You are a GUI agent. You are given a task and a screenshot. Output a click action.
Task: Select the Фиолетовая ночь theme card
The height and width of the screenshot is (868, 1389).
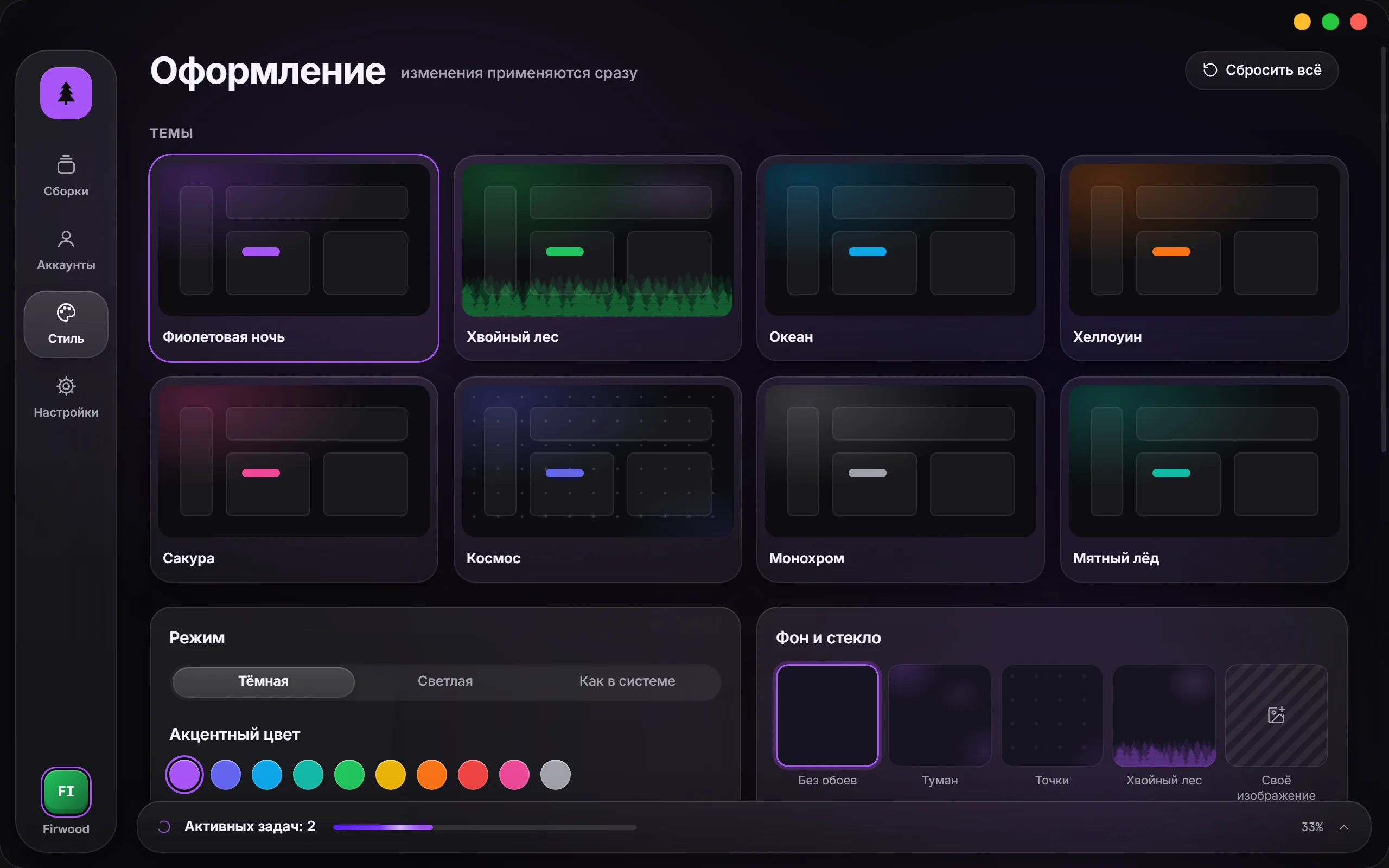click(294, 258)
